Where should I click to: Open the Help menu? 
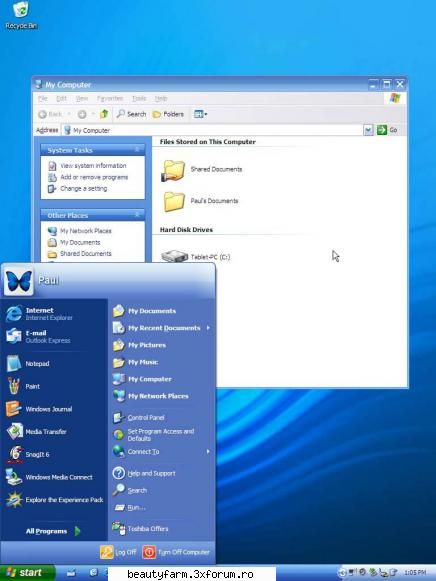tap(161, 98)
